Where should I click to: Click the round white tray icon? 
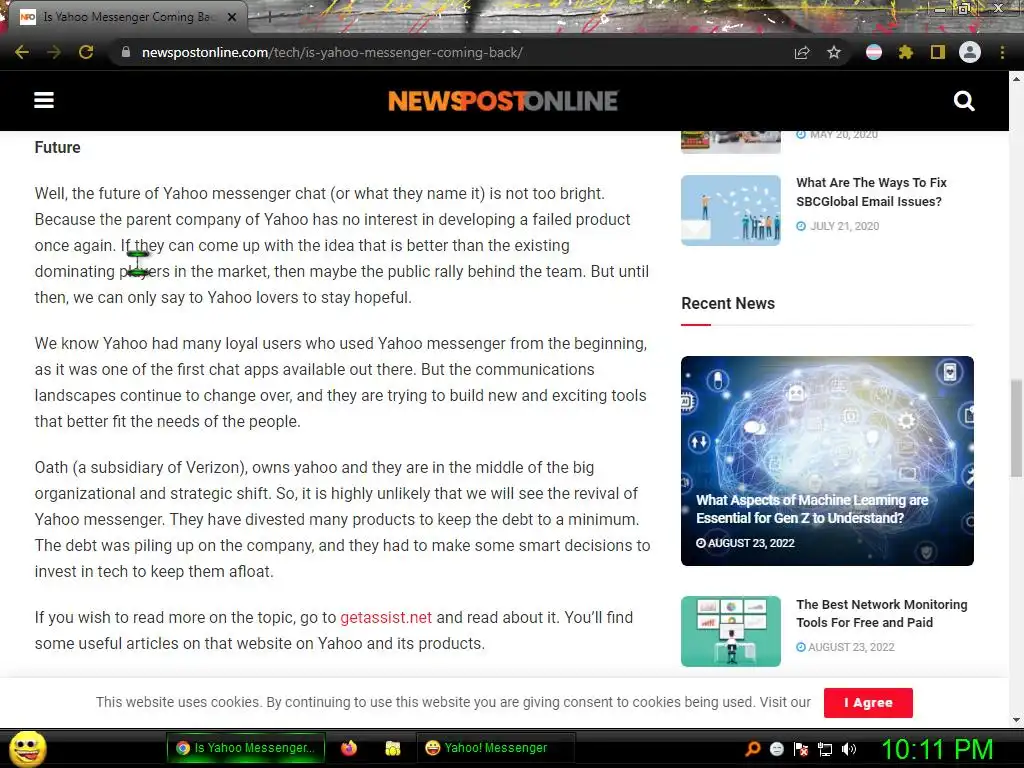(x=776, y=749)
